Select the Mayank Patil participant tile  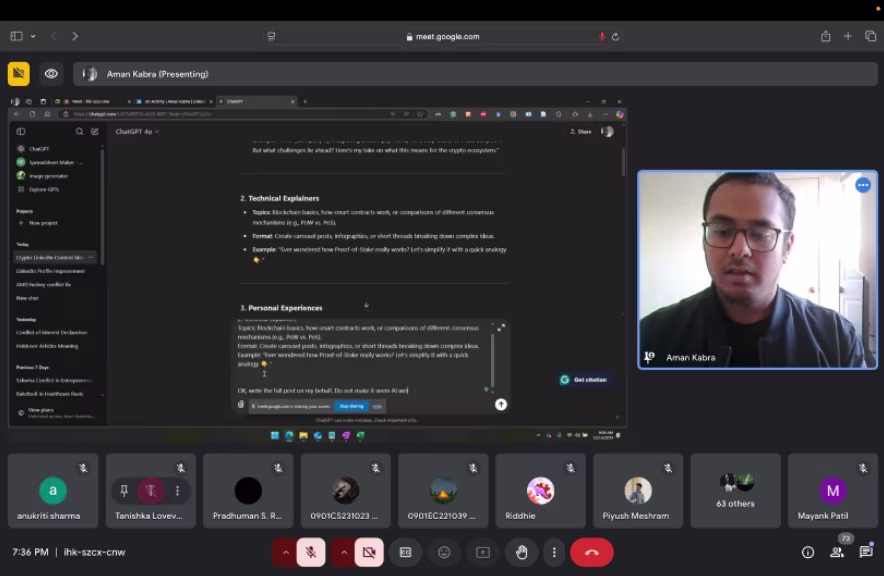click(x=833, y=490)
